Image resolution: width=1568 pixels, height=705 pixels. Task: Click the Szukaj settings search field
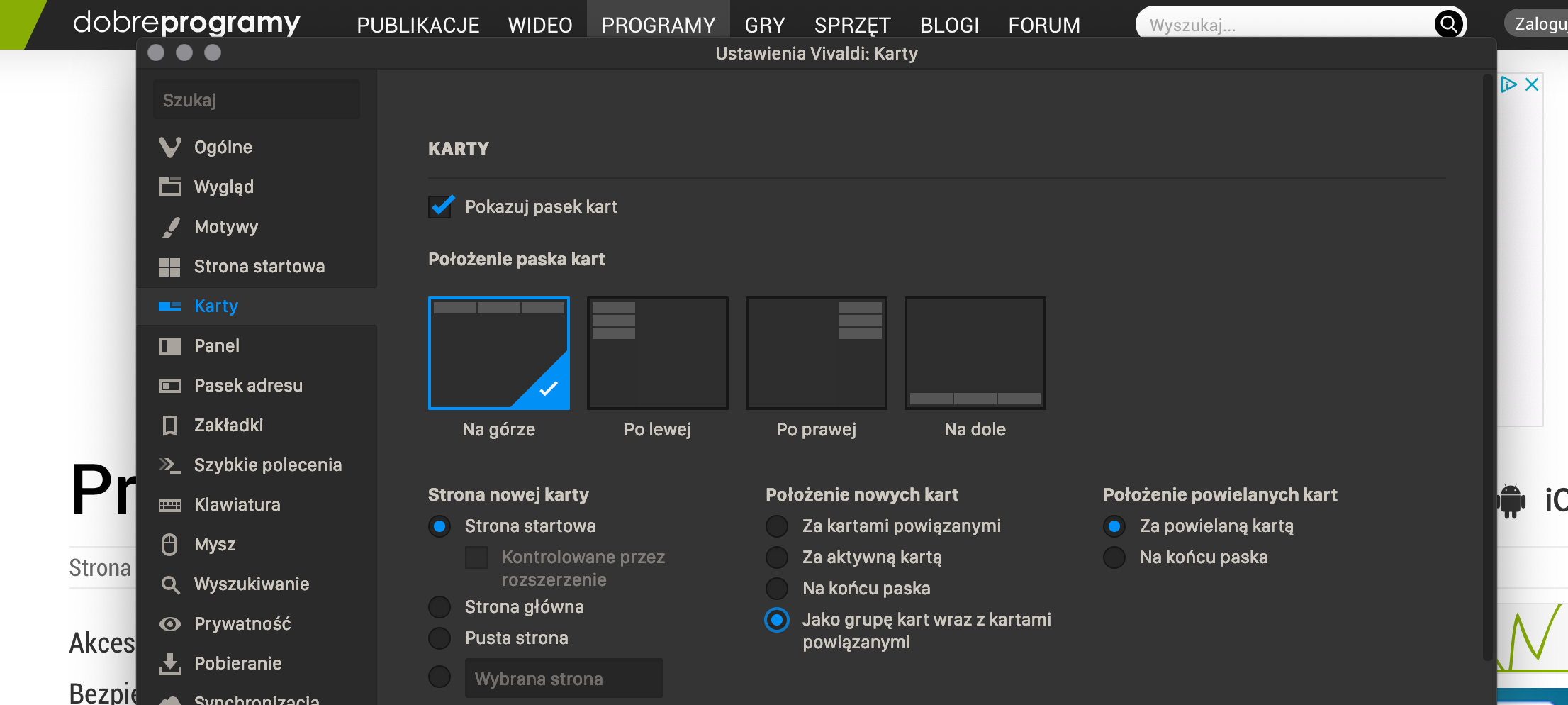(257, 100)
